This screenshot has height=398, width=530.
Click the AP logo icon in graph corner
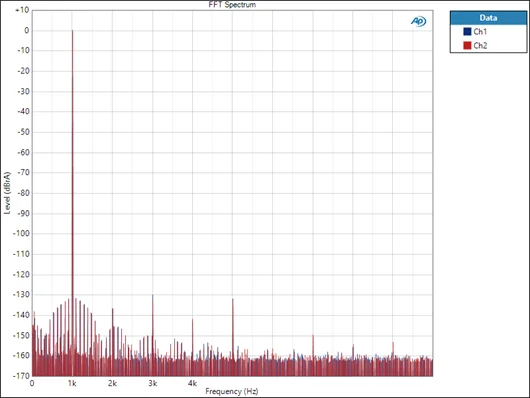click(418, 21)
